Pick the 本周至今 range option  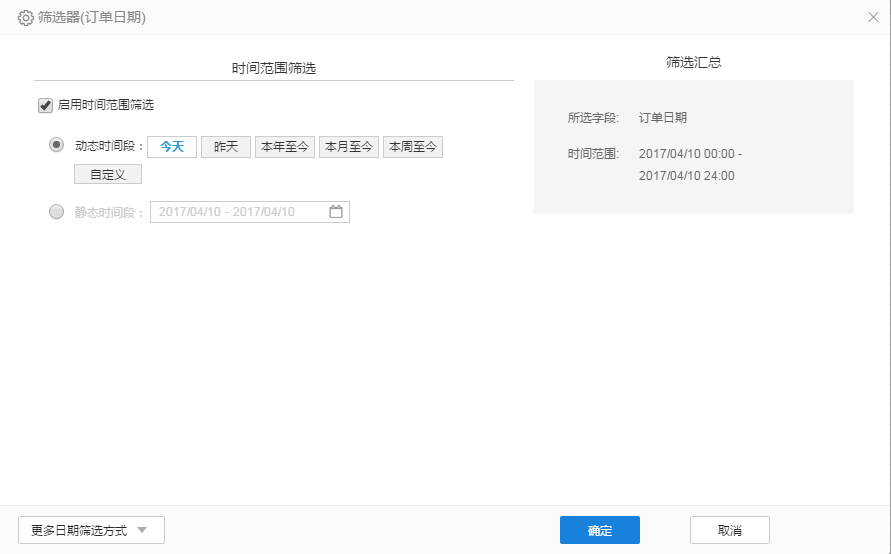click(412, 147)
